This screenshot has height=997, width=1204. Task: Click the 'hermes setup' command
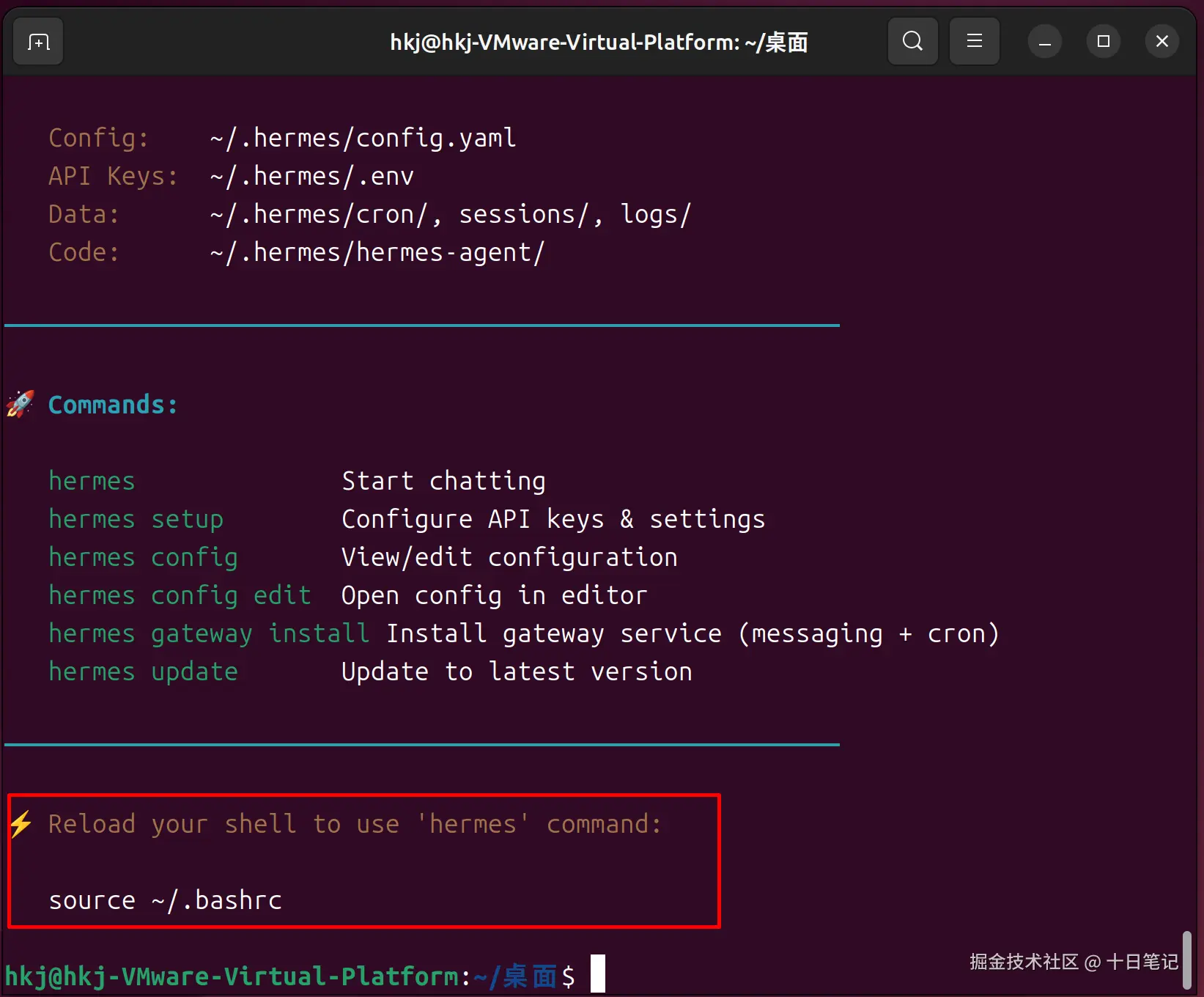(136, 519)
